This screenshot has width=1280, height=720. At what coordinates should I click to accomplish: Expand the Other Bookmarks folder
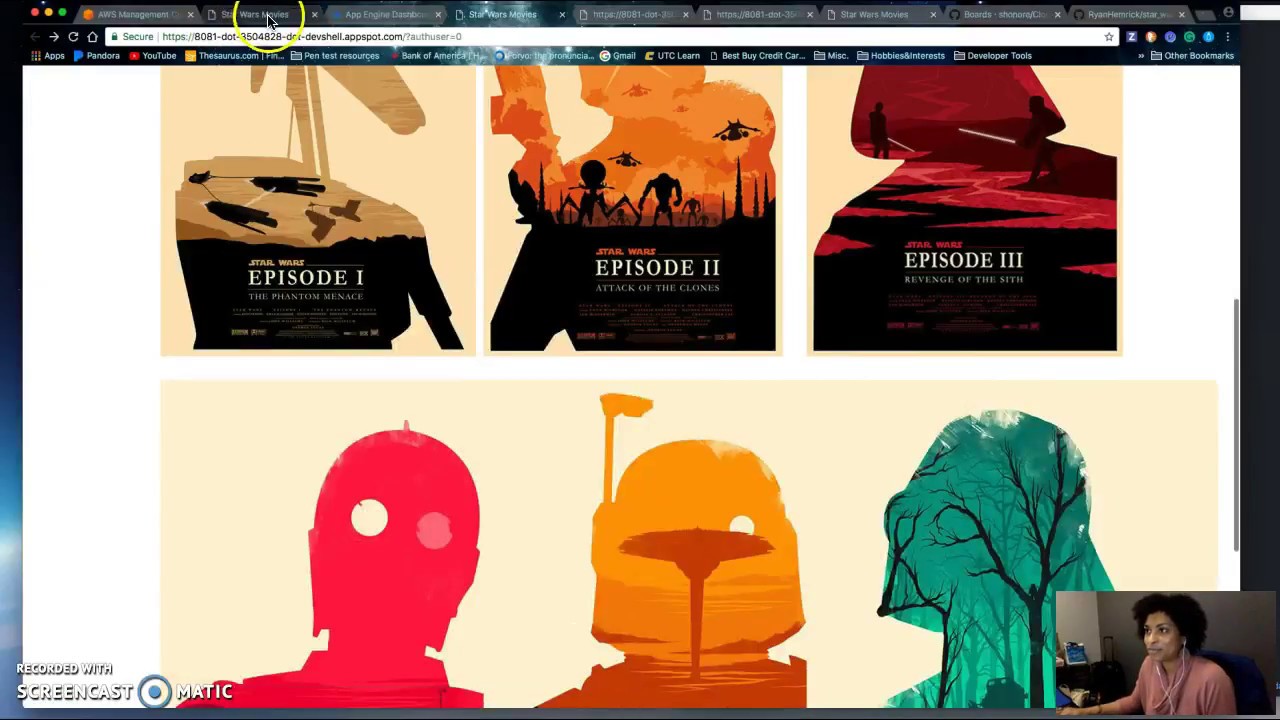1192,56
